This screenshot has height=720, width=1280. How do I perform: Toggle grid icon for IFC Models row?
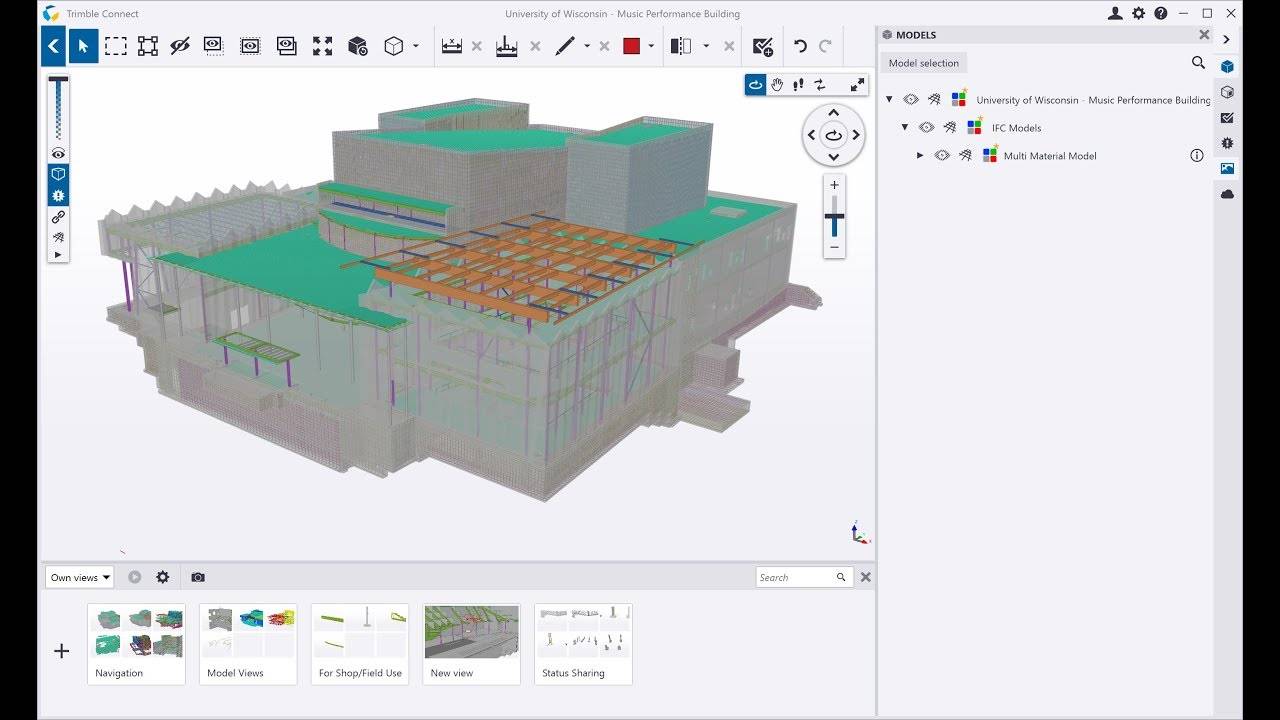click(950, 128)
